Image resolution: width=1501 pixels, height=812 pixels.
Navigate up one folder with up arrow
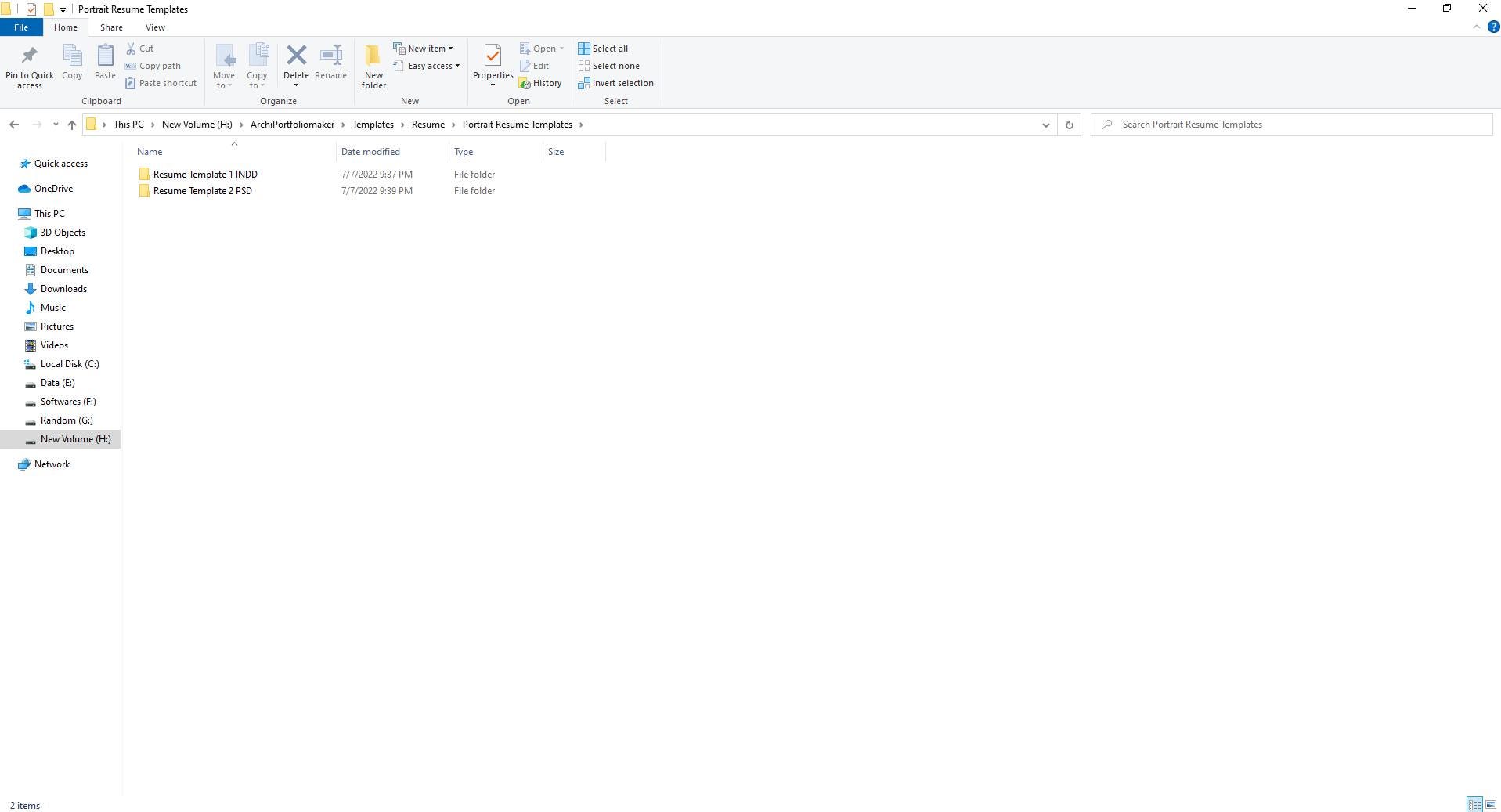[x=71, y=125]
